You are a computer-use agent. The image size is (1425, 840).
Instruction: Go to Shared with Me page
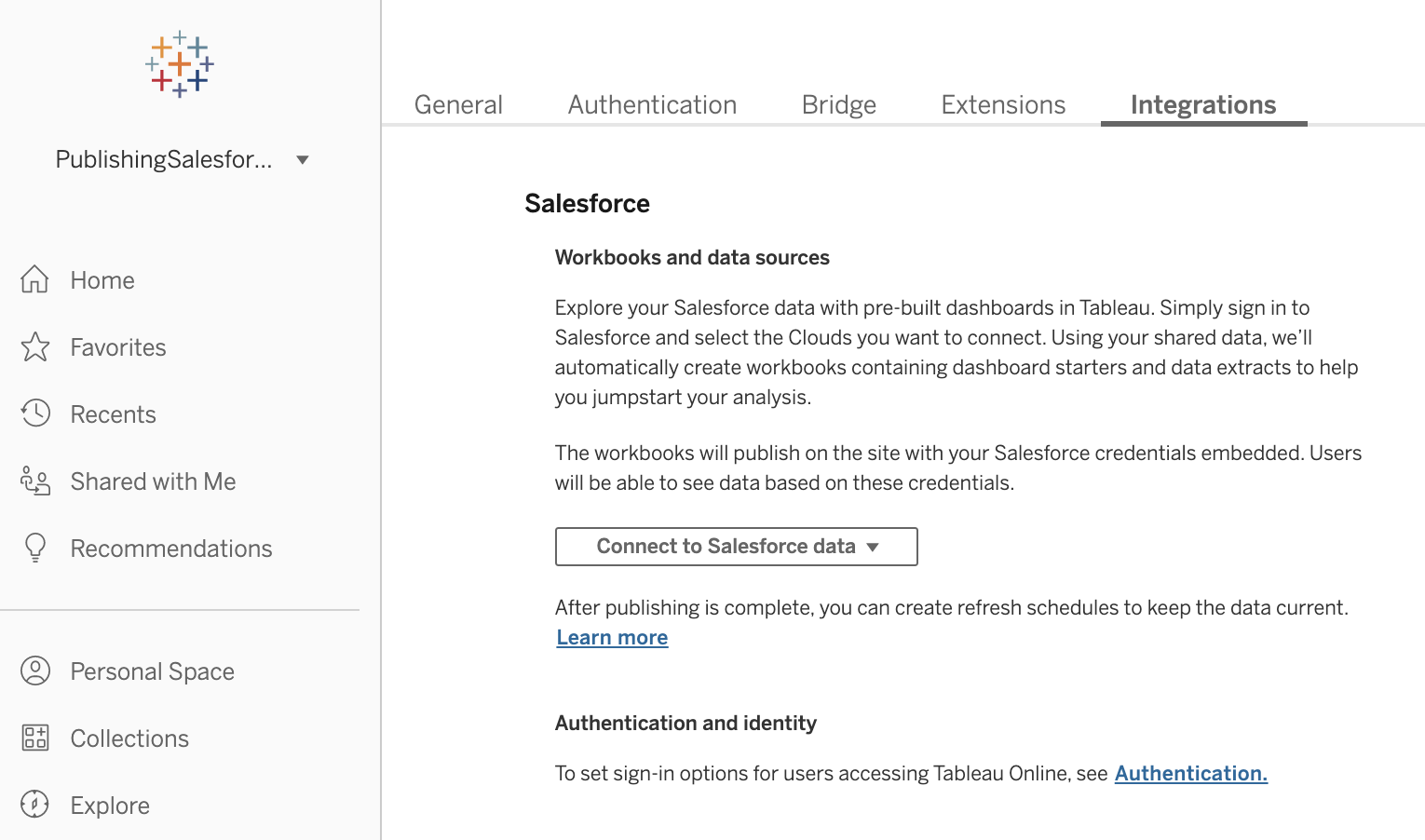pyautogui.click(x=153, y=481)
